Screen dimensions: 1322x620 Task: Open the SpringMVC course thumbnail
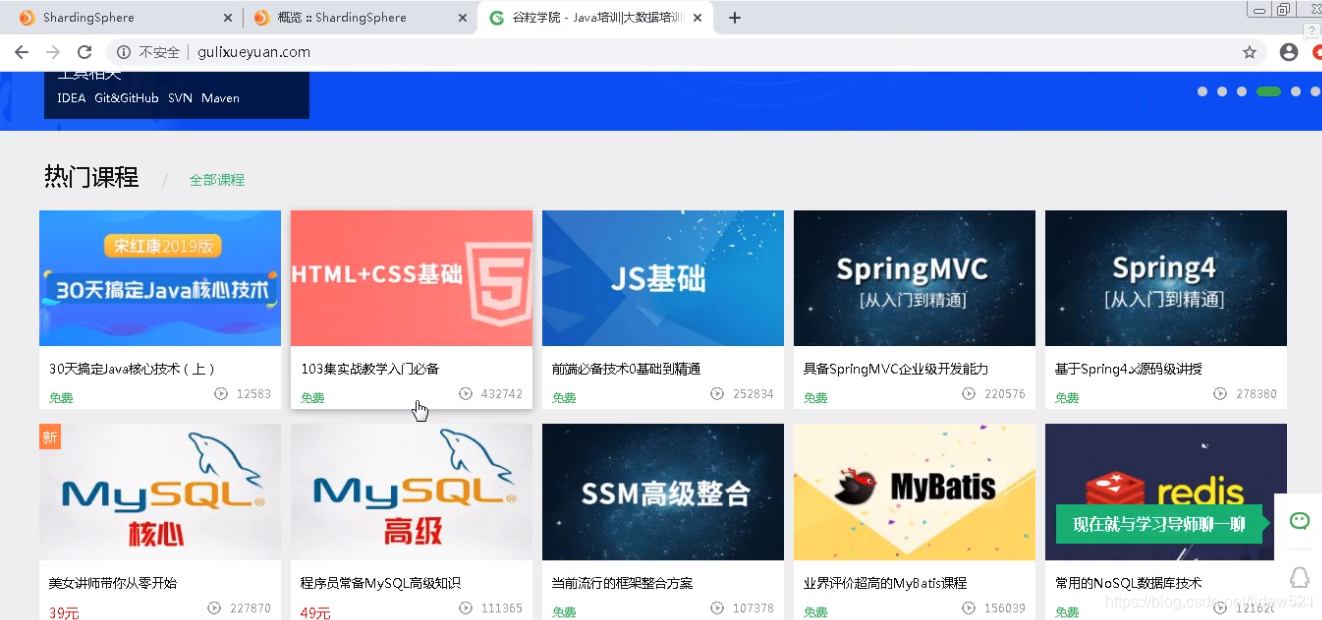click(x=915, y=278)
